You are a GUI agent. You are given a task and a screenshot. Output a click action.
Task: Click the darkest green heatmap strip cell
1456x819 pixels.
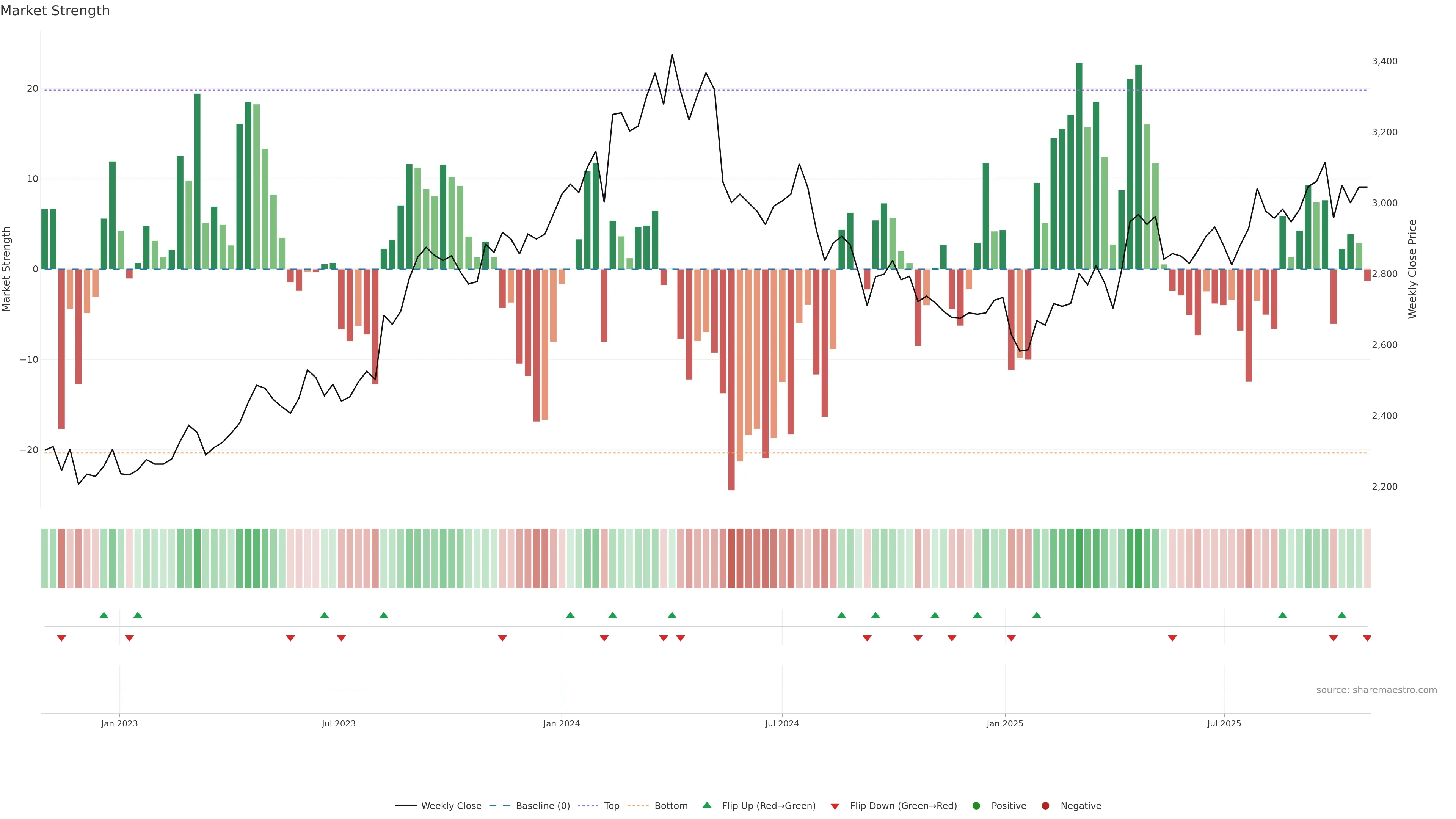[x=1079, y=559]
